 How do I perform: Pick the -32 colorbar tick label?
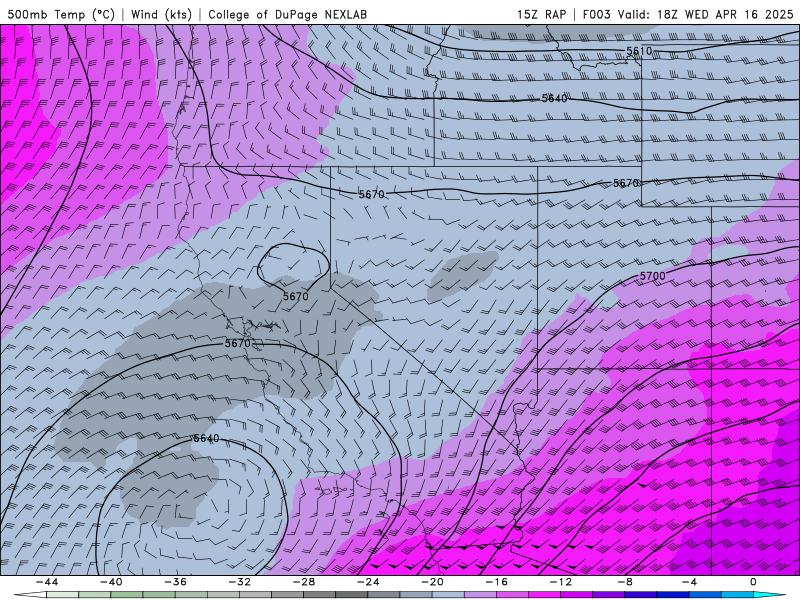[x=240, y=582]
